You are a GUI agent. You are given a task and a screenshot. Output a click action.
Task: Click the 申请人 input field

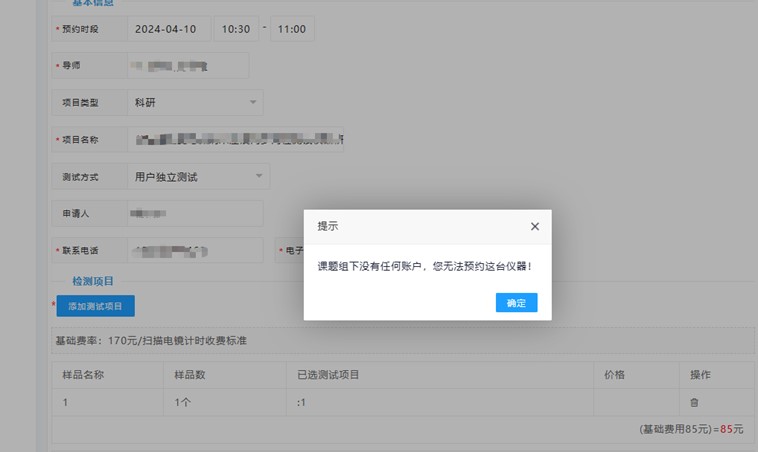(x=195, y=214)
